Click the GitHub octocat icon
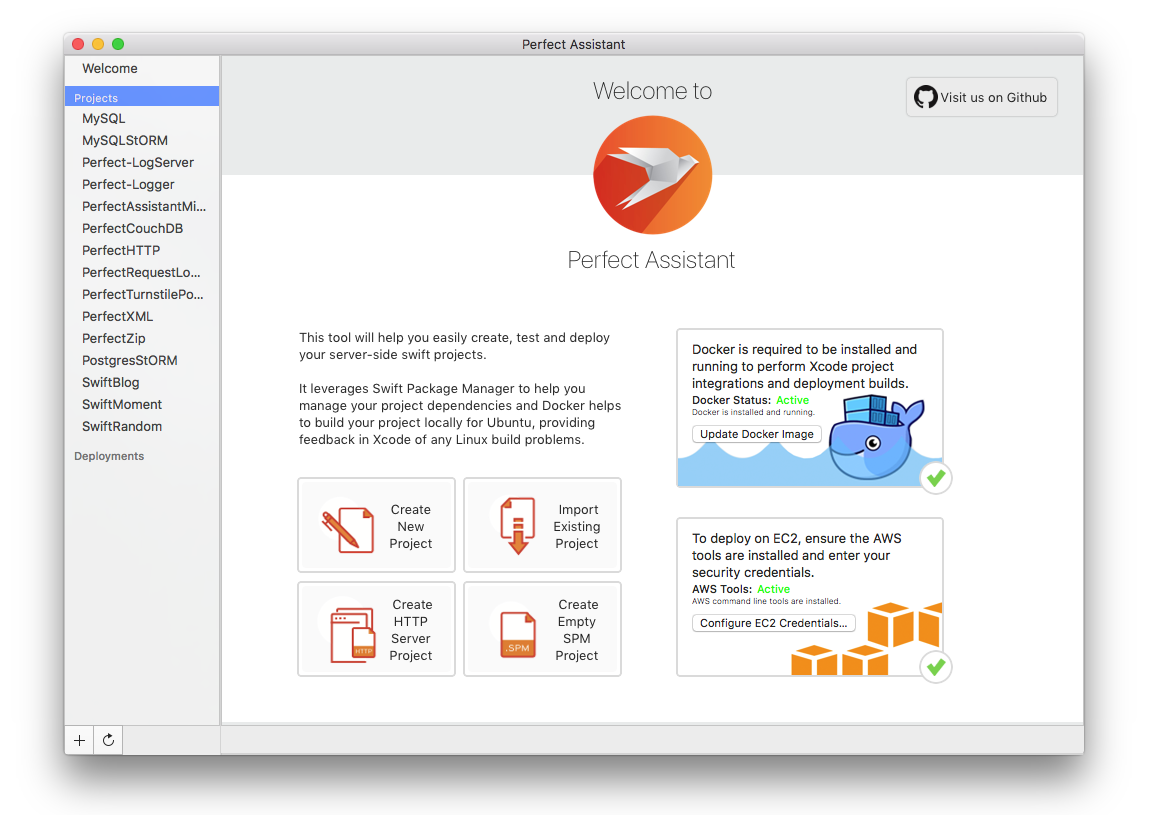The height and width of the screenshot is (815, 1153). coord(925,97)
